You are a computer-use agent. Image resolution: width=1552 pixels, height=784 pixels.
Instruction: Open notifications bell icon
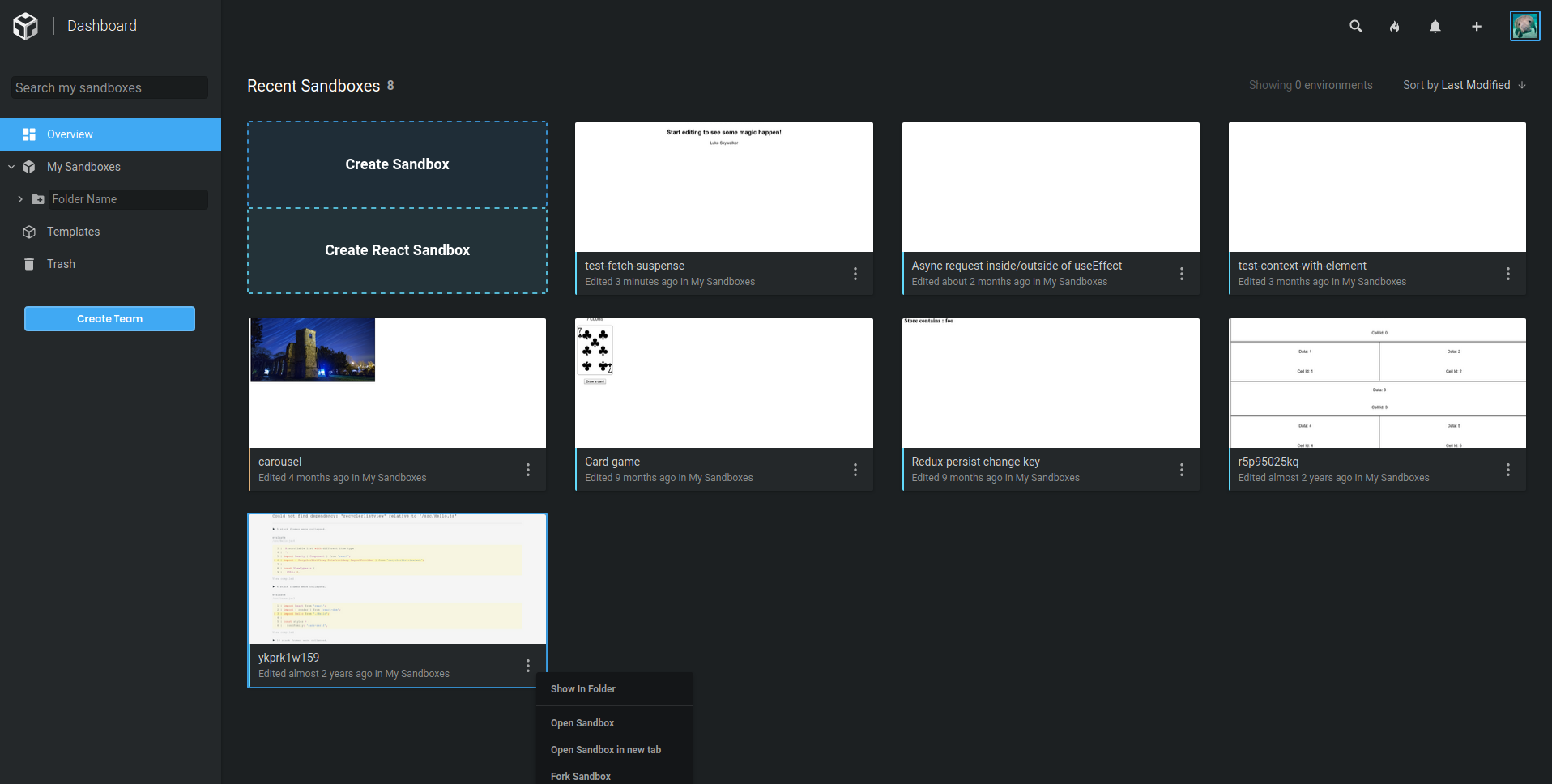1435,26
